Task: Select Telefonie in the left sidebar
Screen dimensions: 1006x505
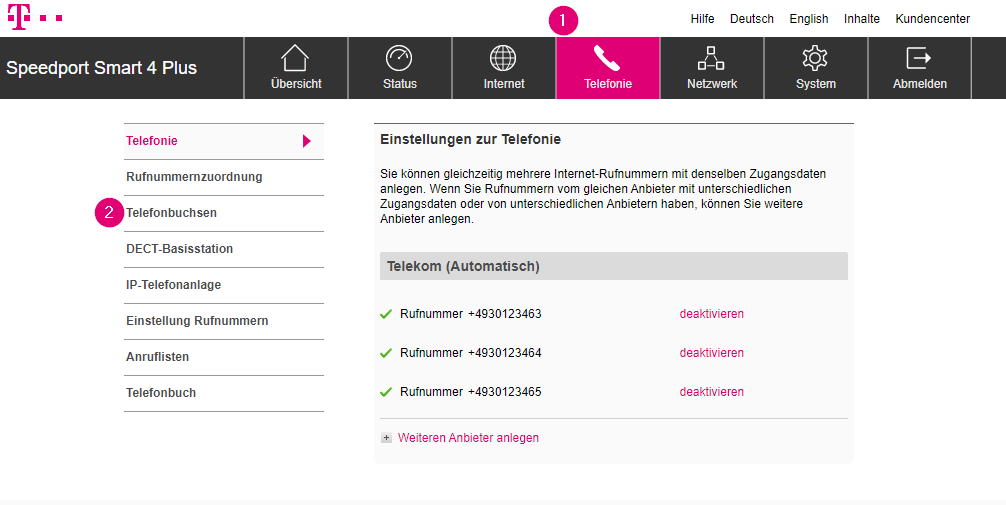Action: coord(224,141)
